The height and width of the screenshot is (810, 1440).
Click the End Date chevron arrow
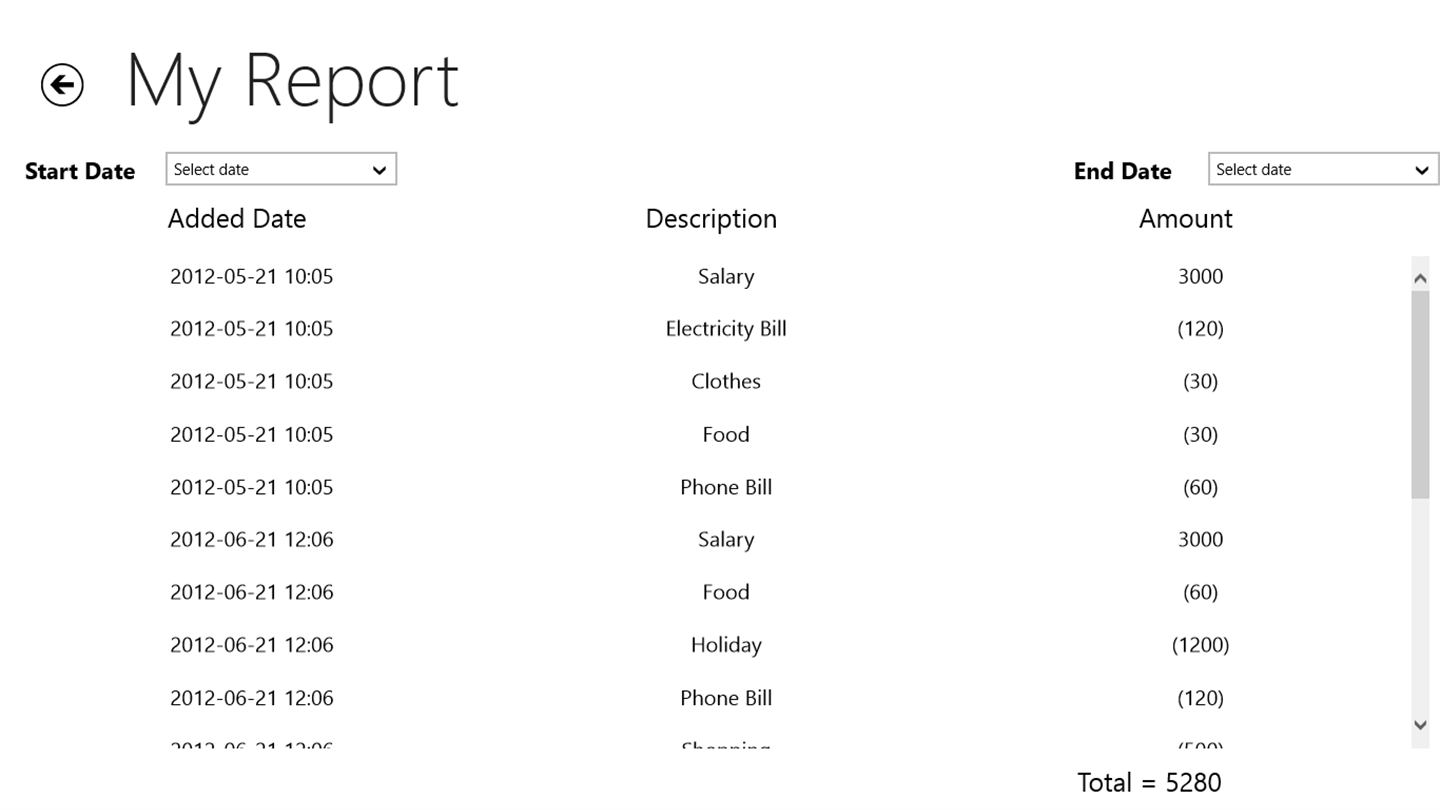[1421, 170]
